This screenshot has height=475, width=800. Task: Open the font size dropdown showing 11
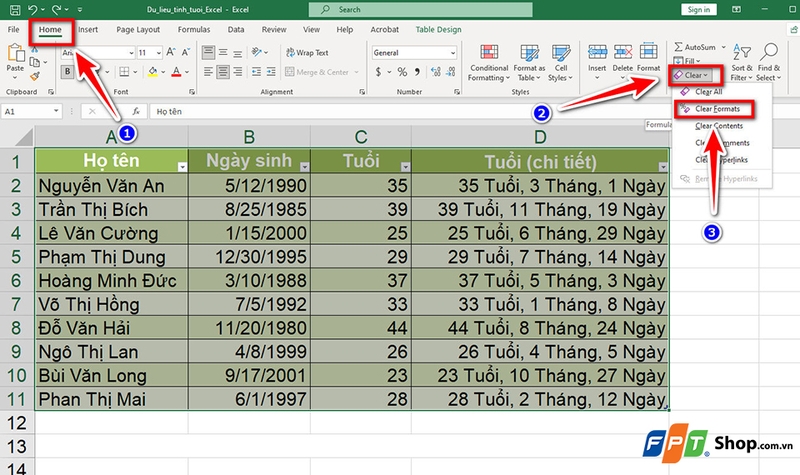tap(159, 53)
